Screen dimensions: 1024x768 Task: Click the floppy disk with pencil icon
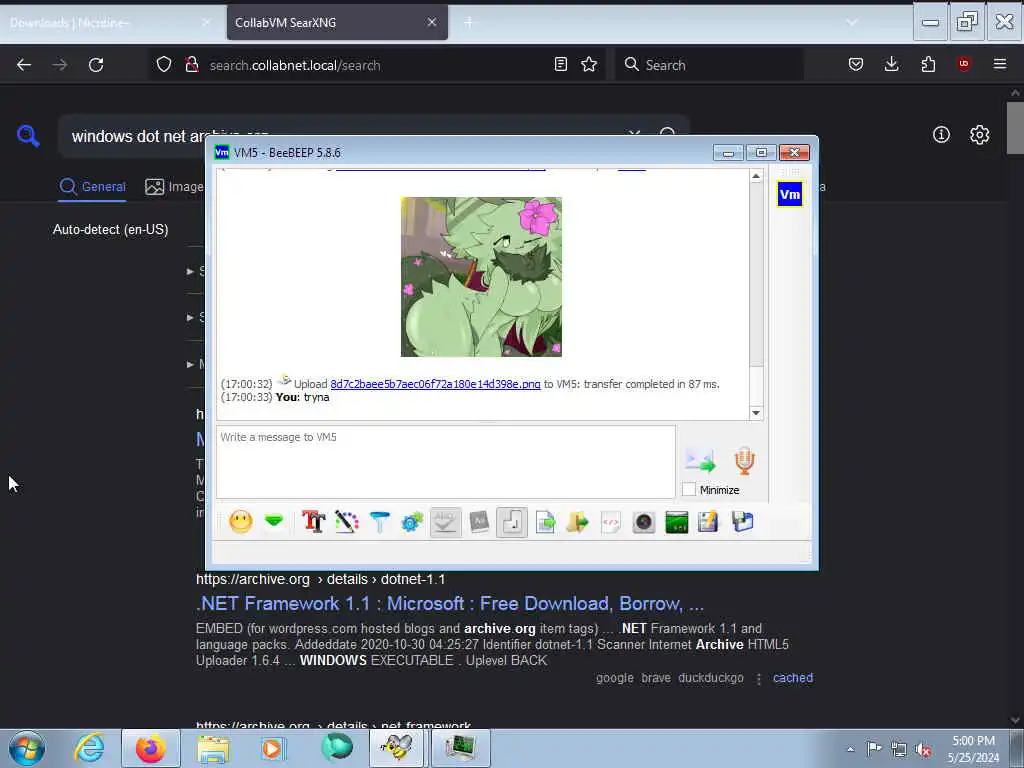(x=709, y=522)
